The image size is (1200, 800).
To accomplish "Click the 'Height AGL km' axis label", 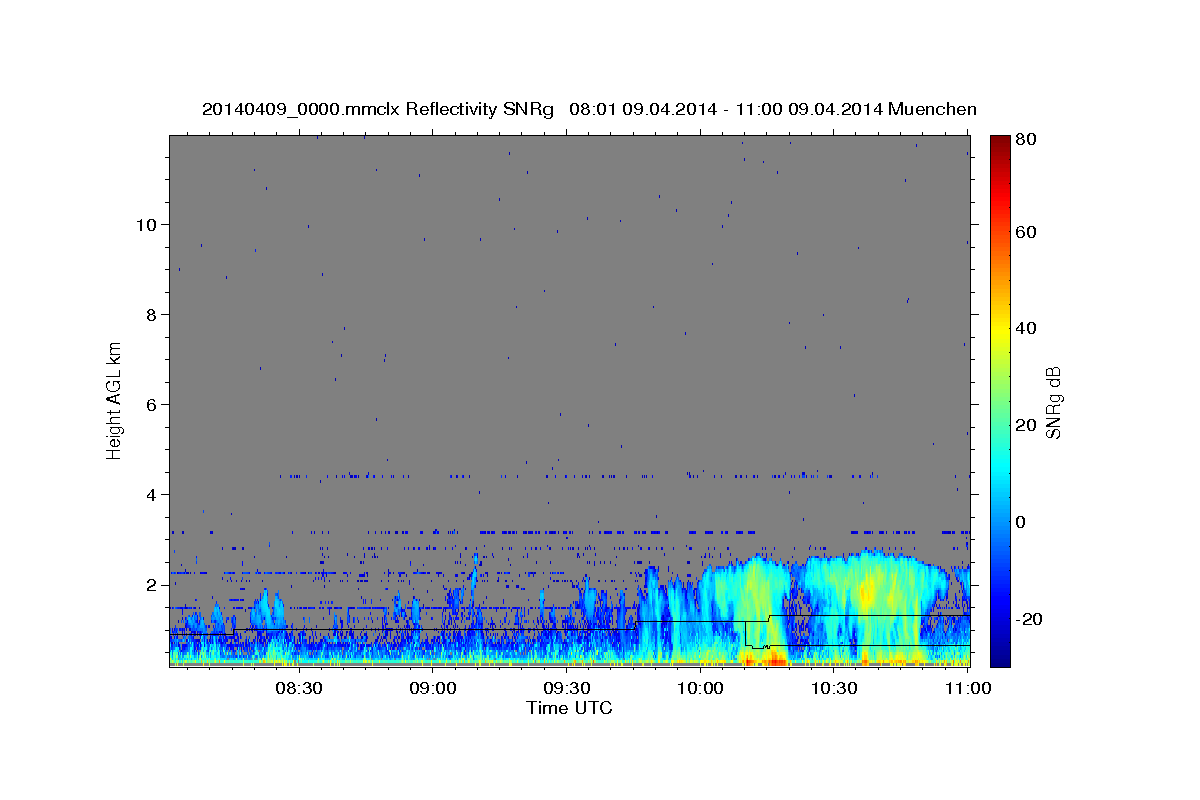I will click(x=115, y=400).
